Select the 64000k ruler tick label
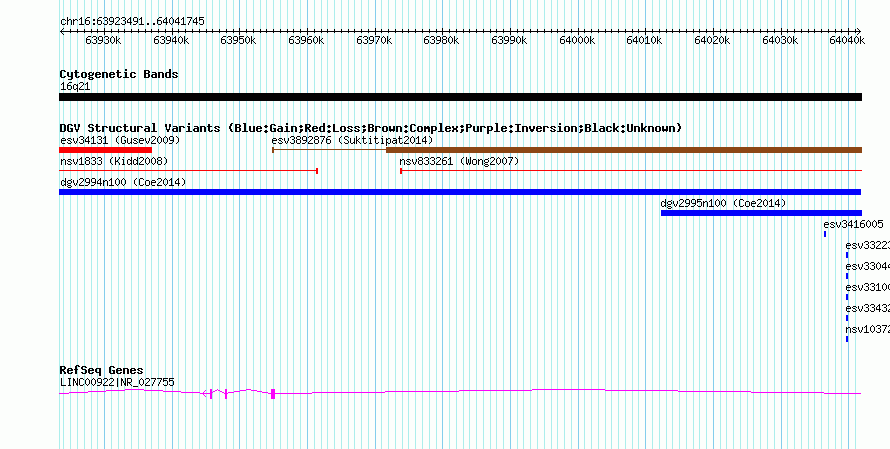This screenshot has width=890, height=449. [x=577, y=40]
